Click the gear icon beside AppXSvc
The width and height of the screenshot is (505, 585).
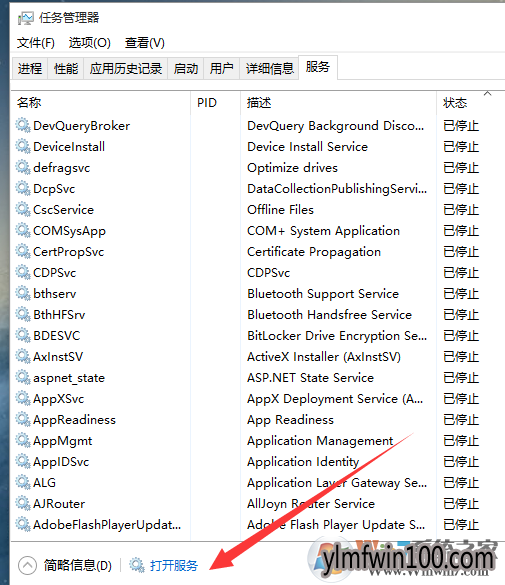click(x=23, y=398)
